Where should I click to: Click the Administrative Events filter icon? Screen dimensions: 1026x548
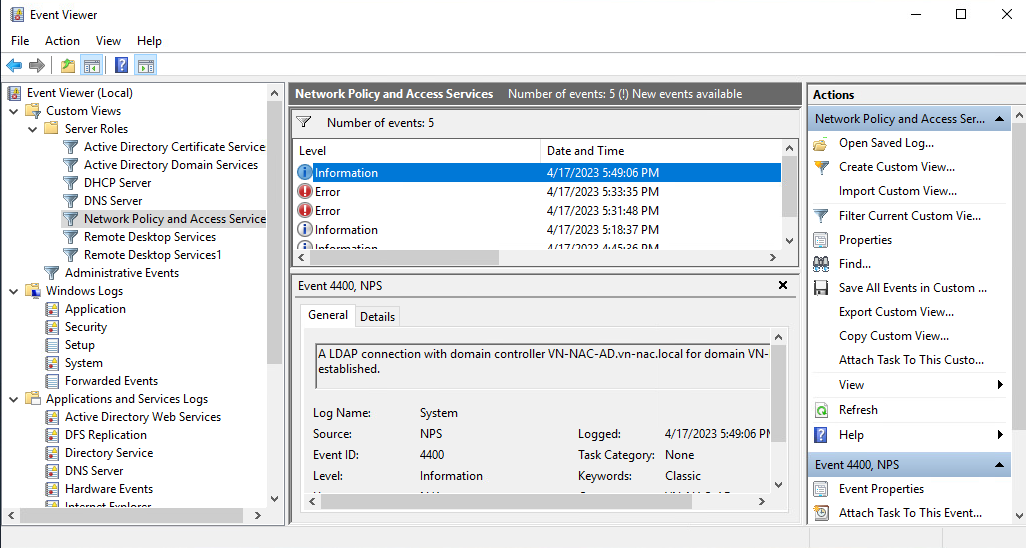point(51,273)
